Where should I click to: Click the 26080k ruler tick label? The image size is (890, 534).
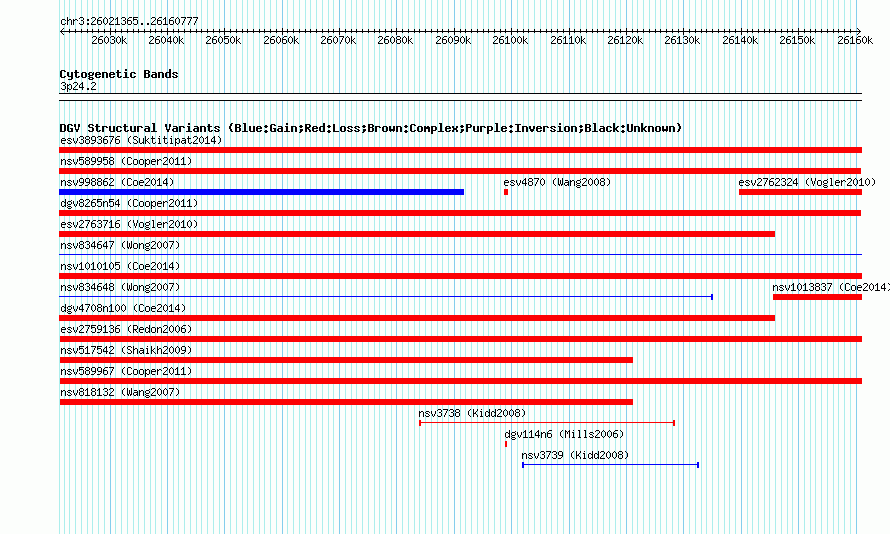click(x=396, y=40)
